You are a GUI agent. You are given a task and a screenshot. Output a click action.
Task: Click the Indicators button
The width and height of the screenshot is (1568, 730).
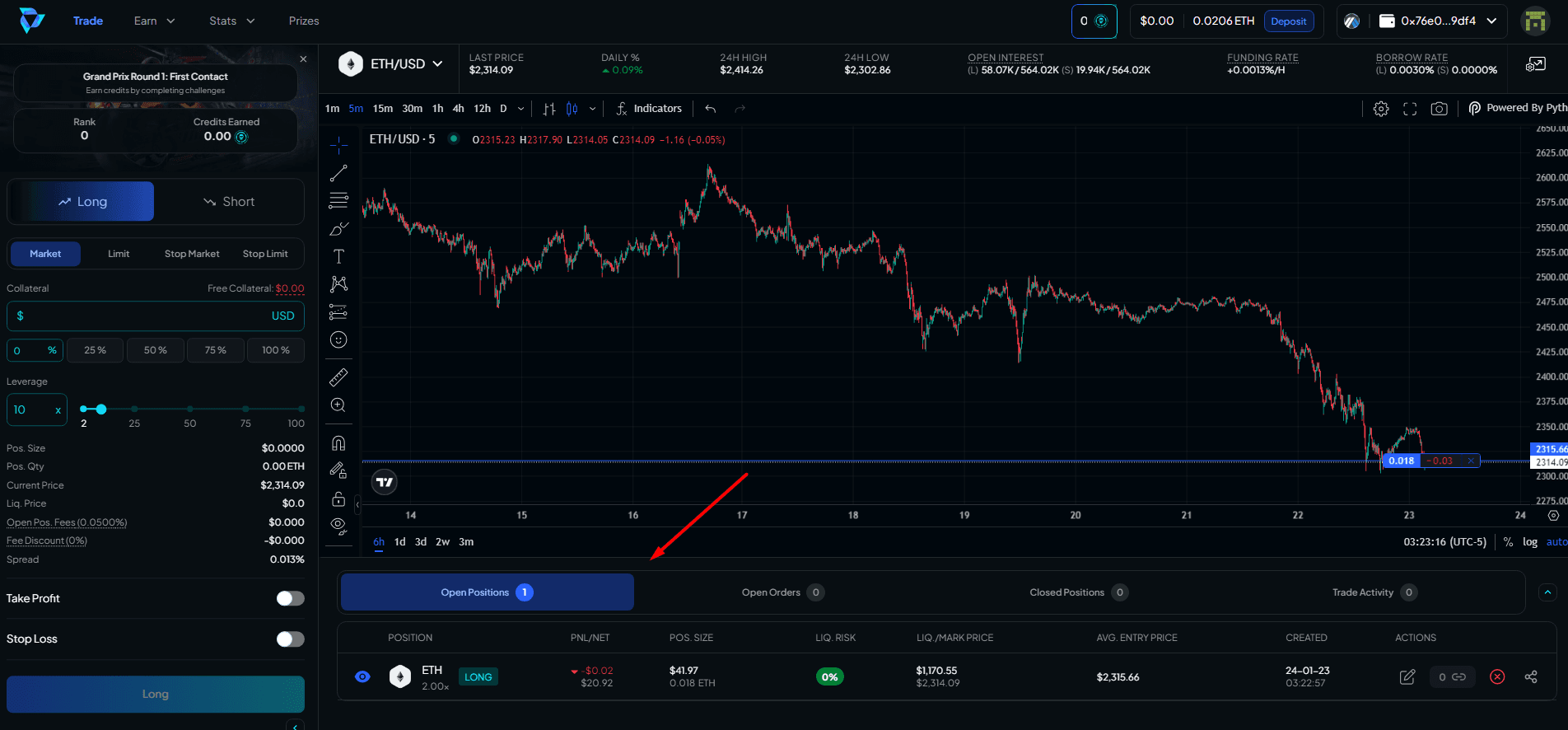coord(650,109)
